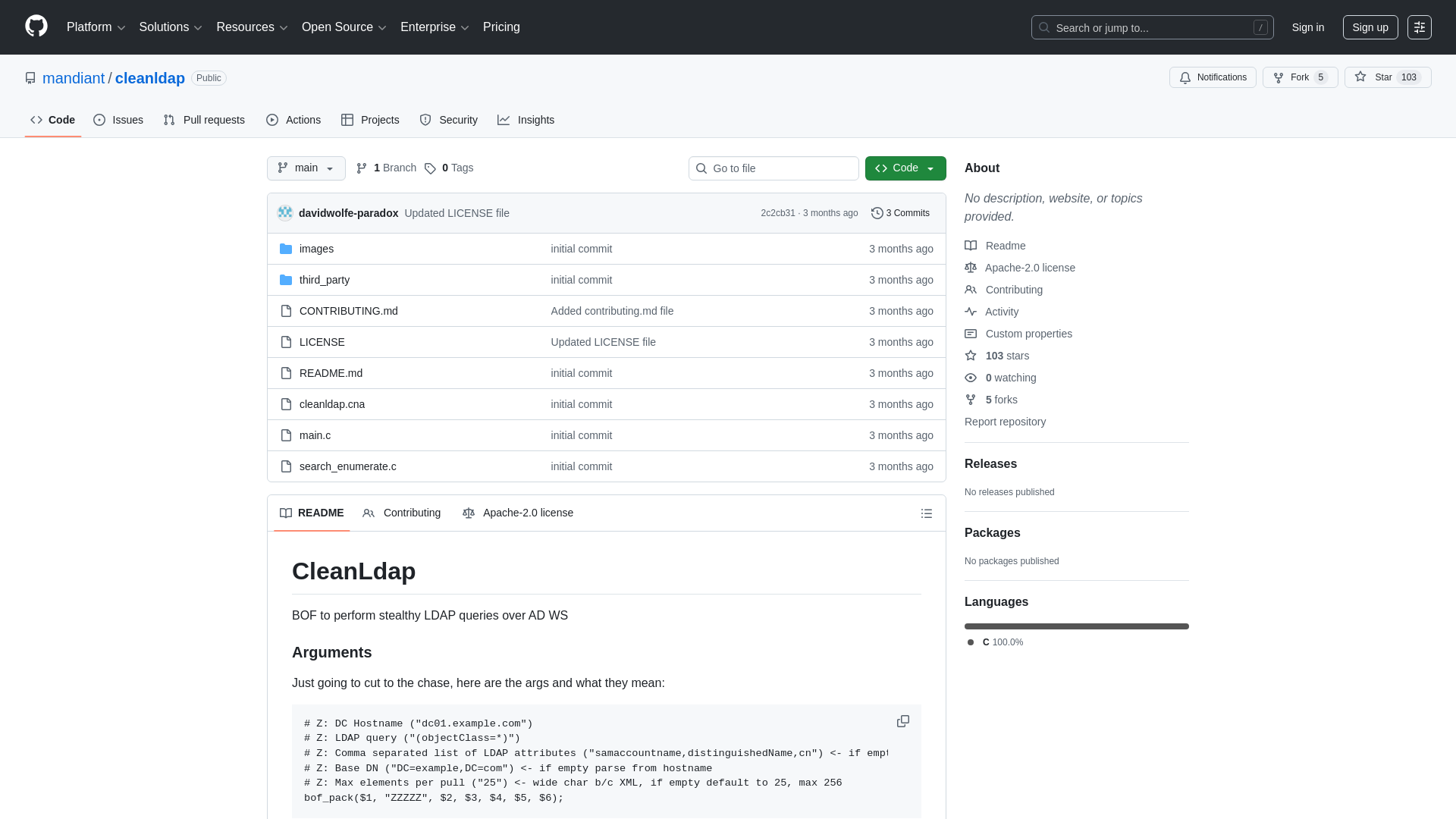Open the Security tab

449,120
